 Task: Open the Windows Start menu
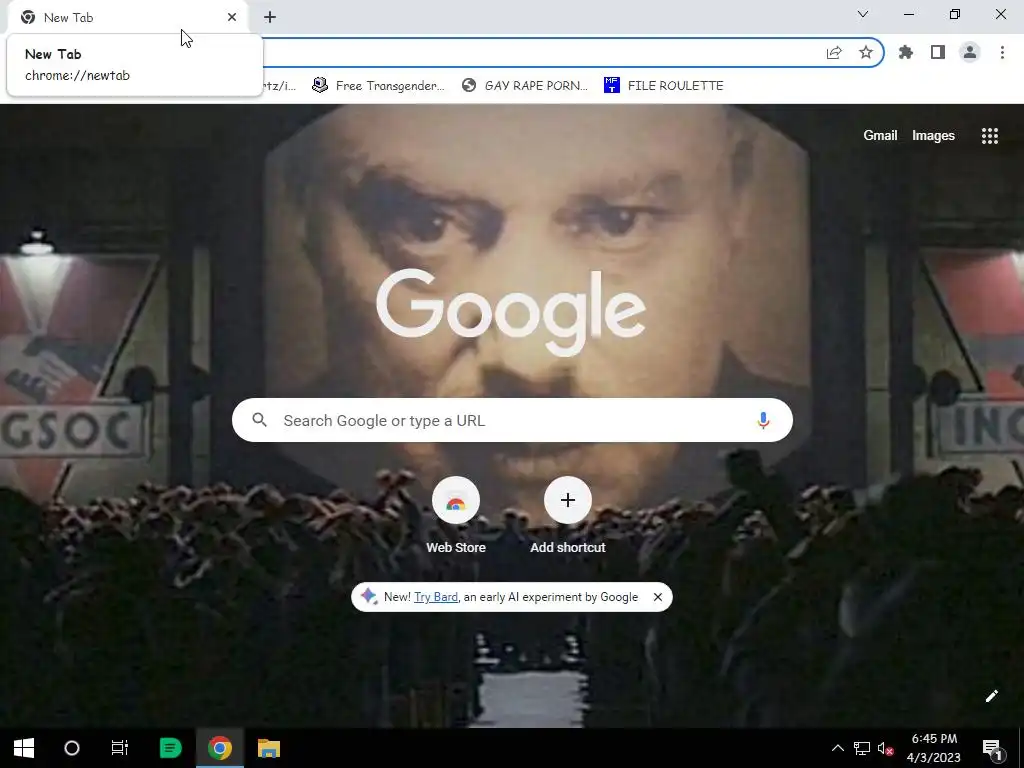coord(24,748)
